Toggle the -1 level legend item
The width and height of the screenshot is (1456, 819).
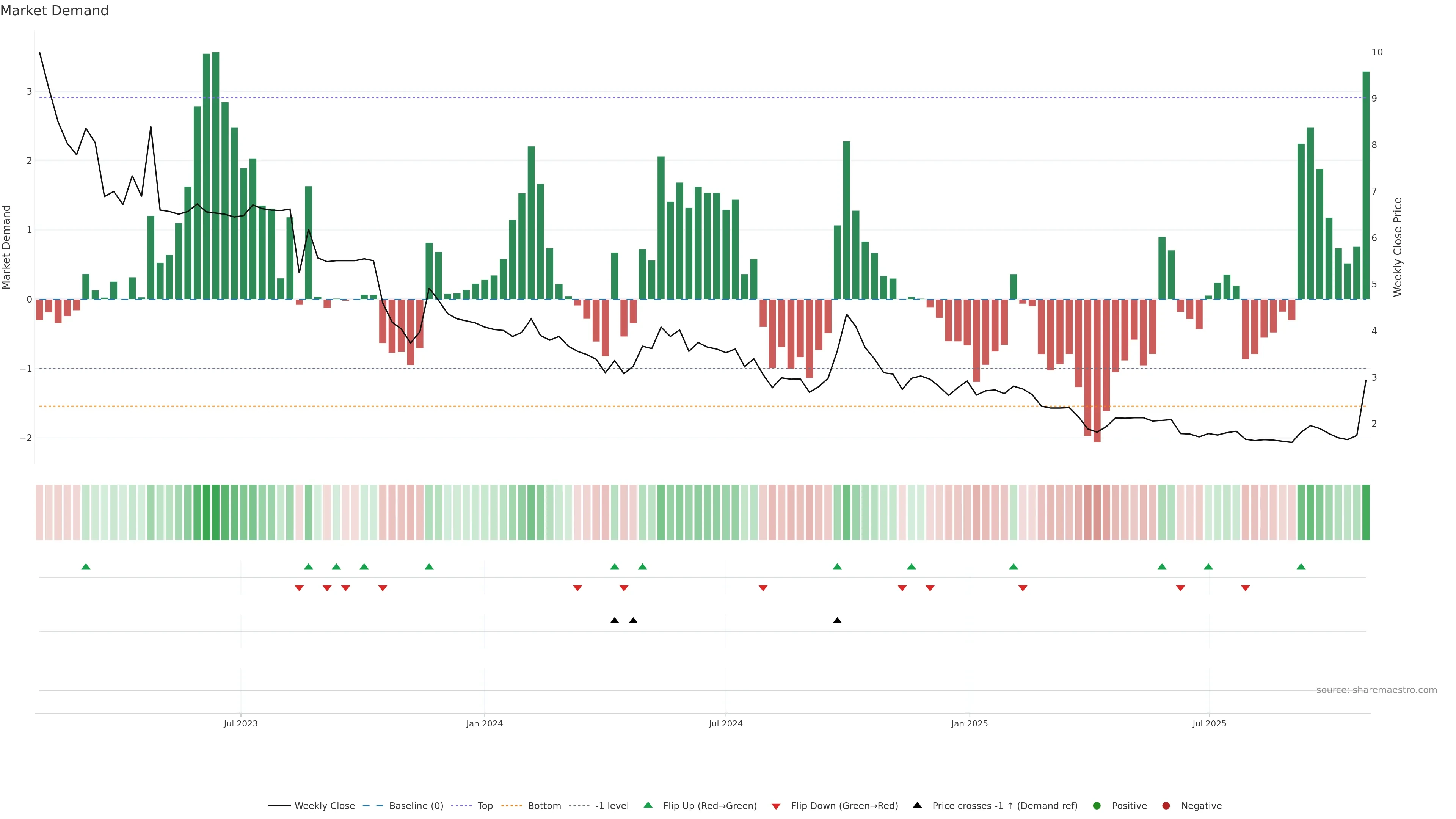612,806
